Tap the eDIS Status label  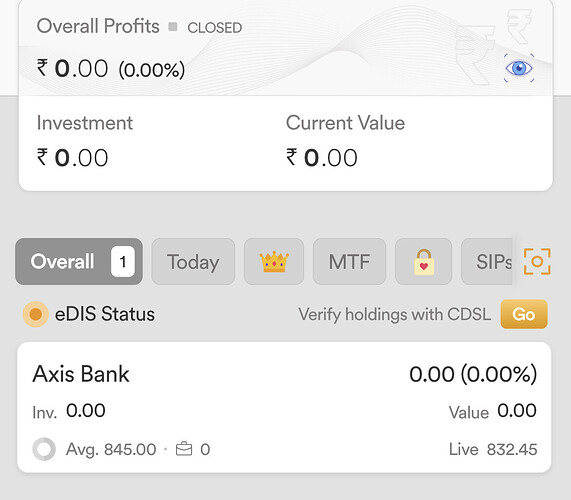(x=105, y=314)
